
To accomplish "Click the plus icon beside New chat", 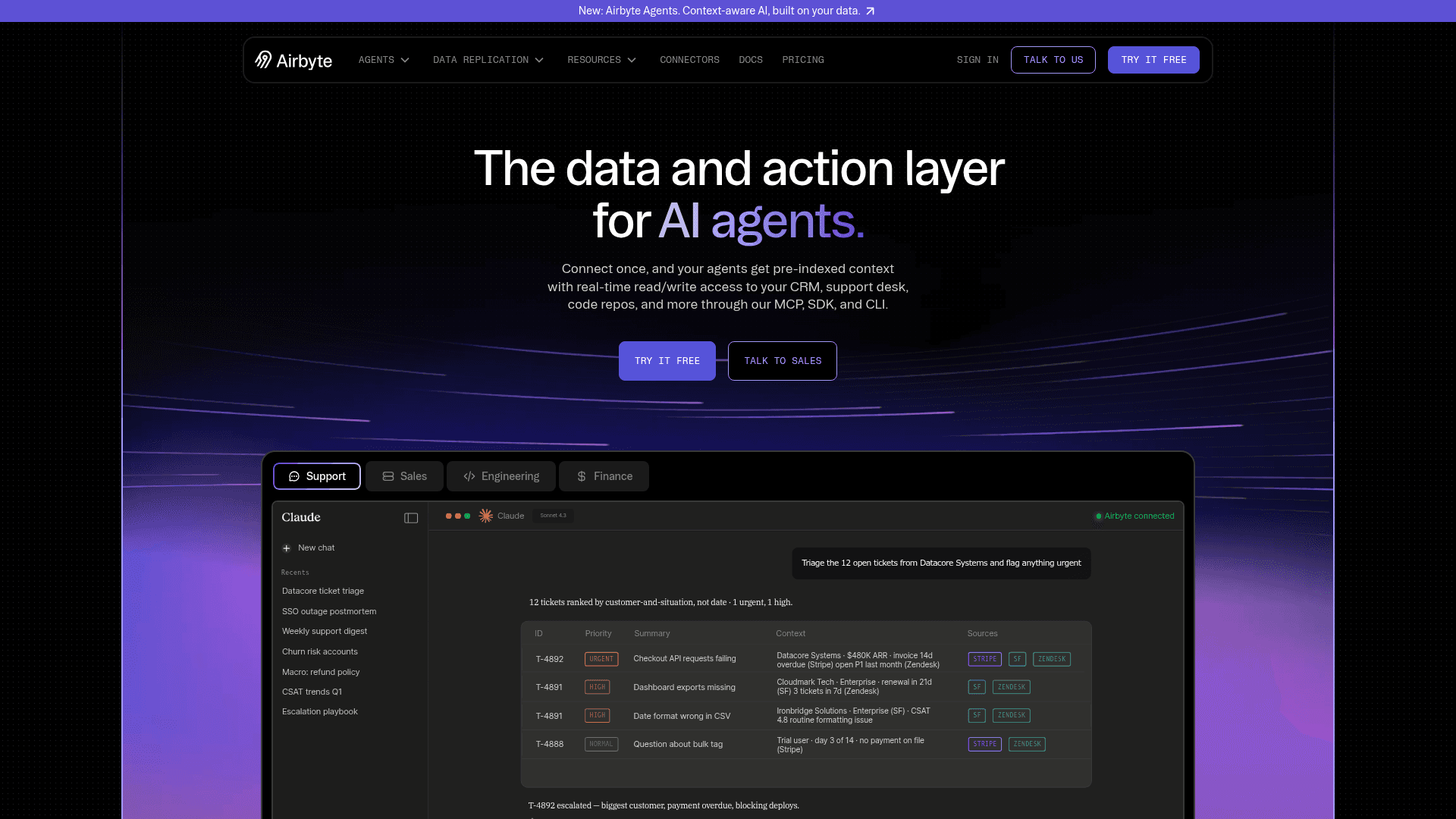I will pos(287,548).
